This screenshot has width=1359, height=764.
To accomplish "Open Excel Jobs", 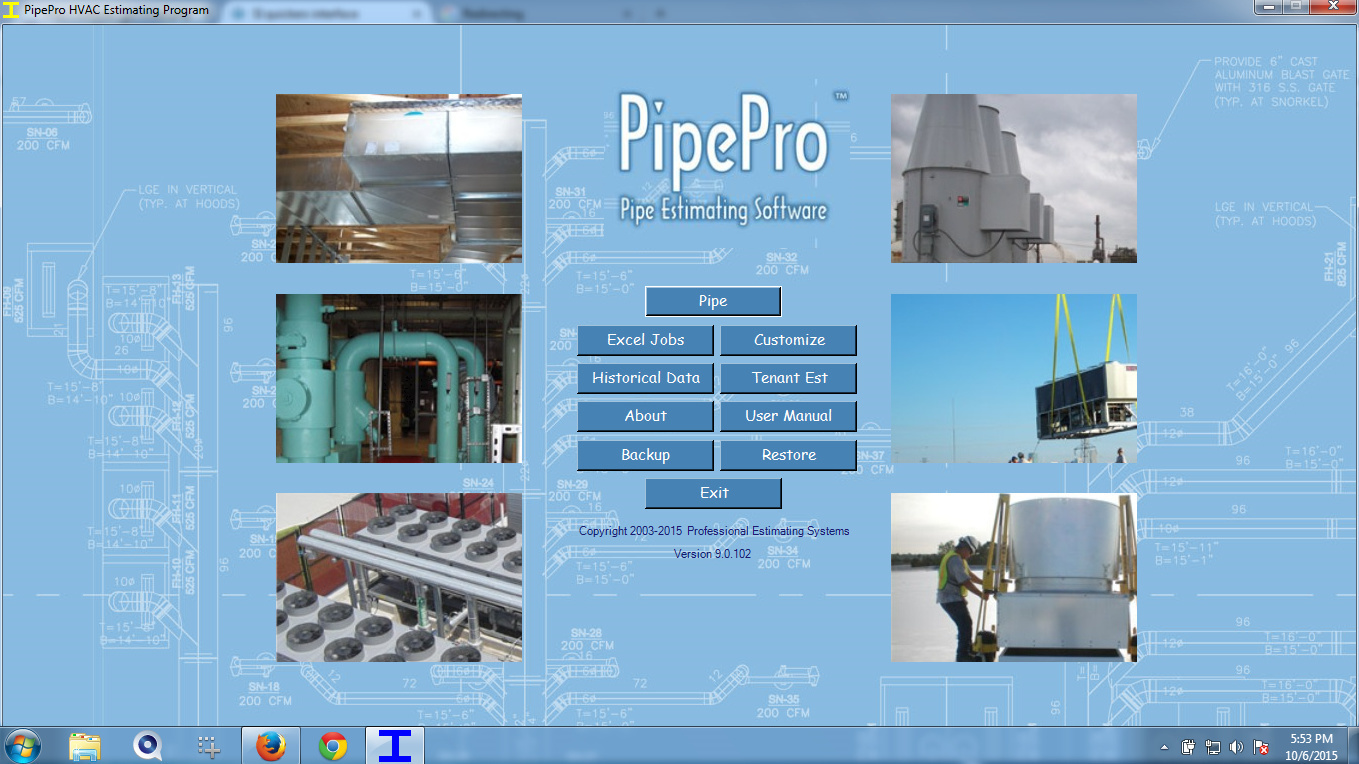I will [x=645, y=340].
